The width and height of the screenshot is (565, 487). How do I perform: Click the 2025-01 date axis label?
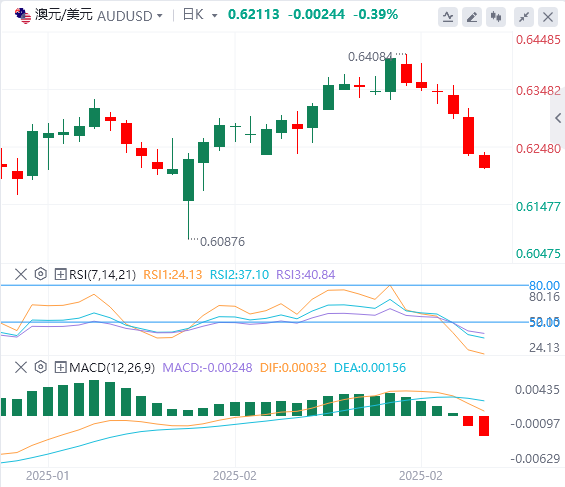[x=47, y=475]
